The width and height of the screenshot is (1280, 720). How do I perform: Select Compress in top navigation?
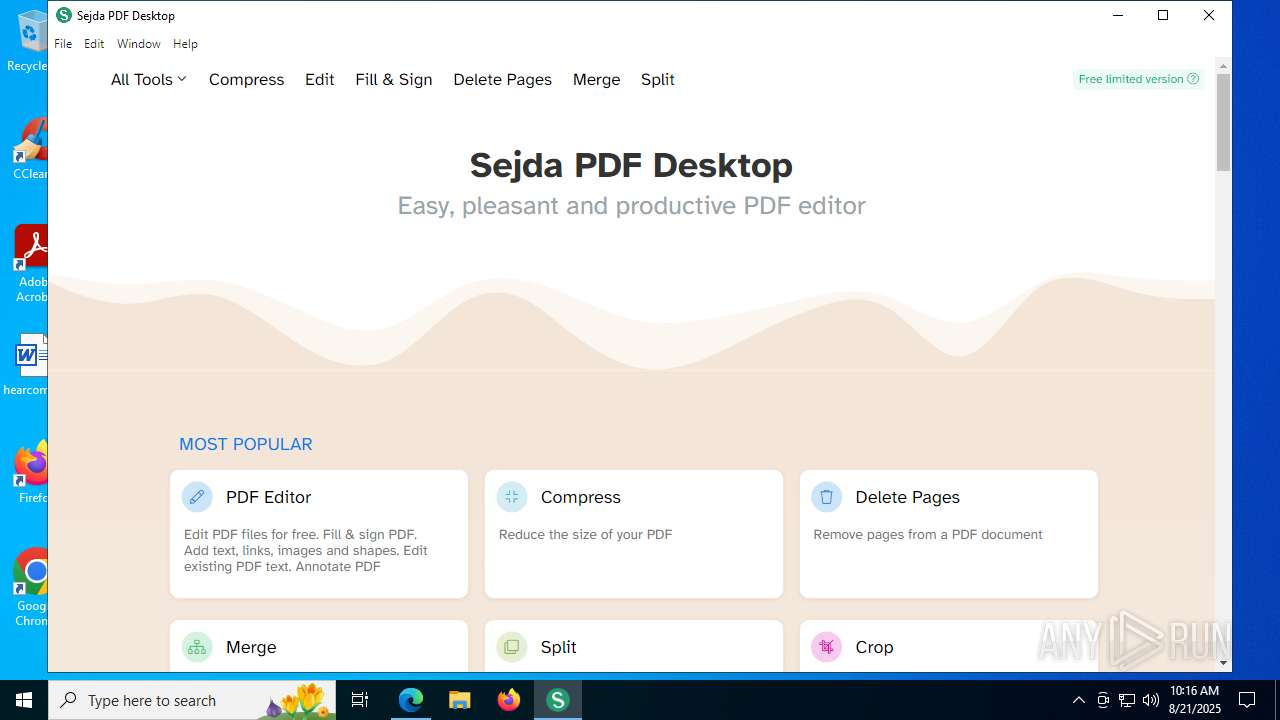click(x=246, y=80)
